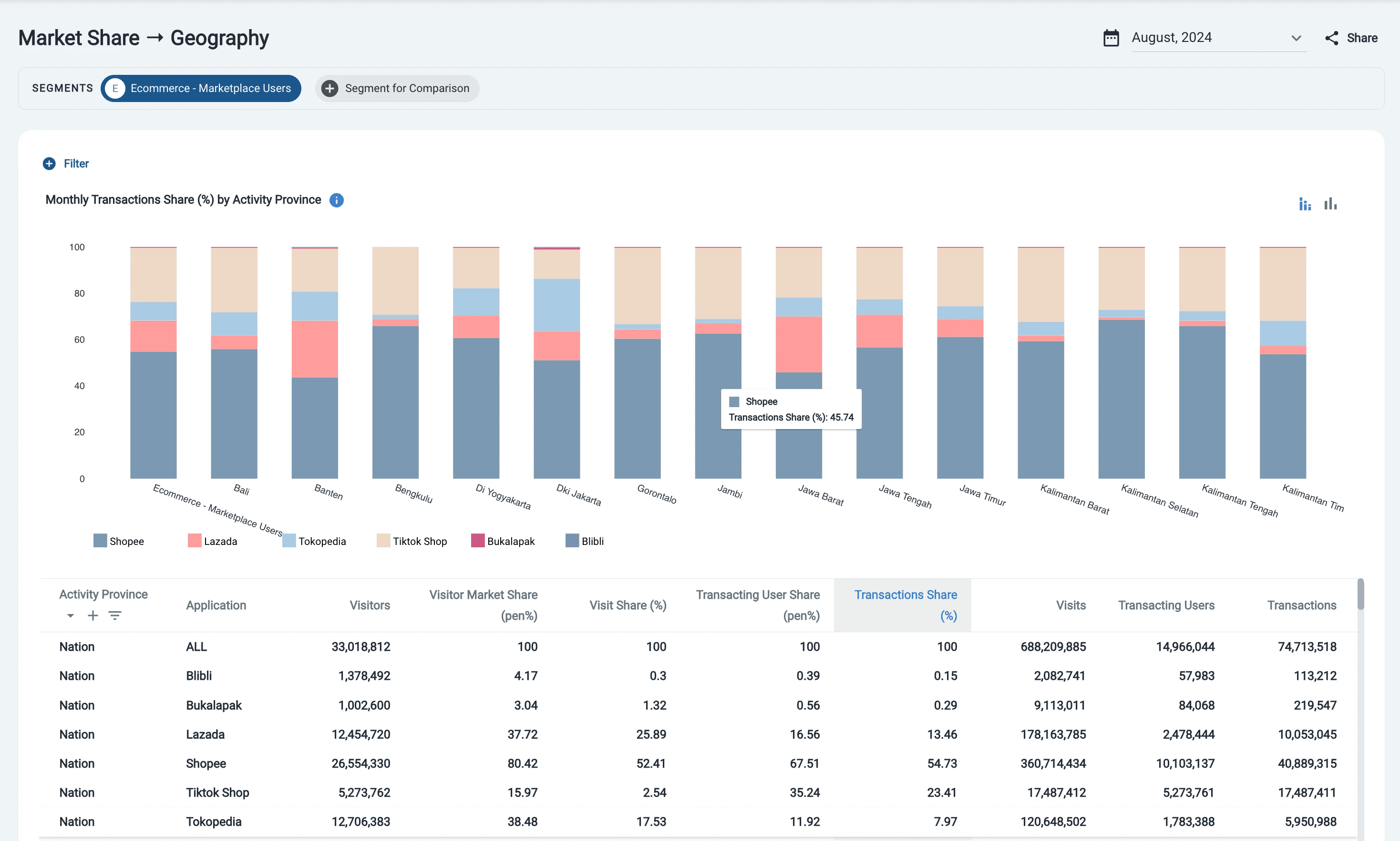
Task: Click the Gorontalo Tiktok Shop bar segment
Action: (x=637, y=286)
